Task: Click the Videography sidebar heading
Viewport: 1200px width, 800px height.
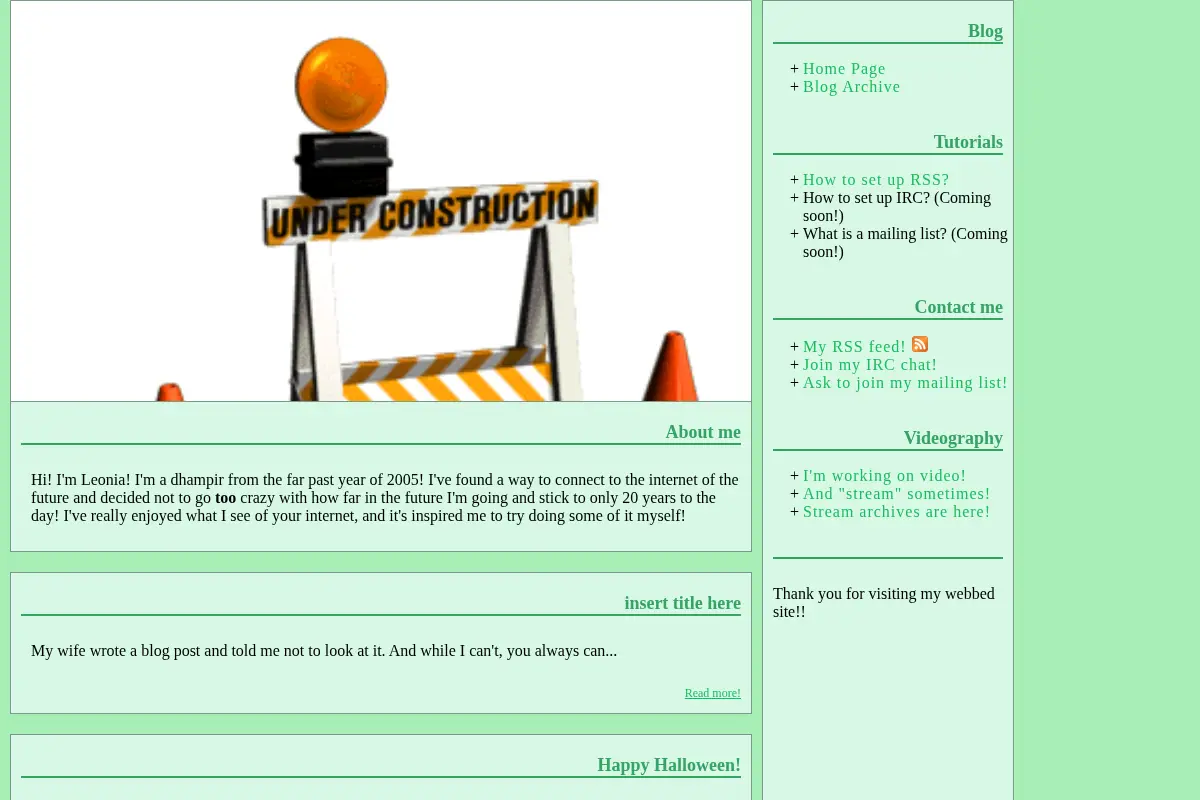Action: (x=953, y=438)
